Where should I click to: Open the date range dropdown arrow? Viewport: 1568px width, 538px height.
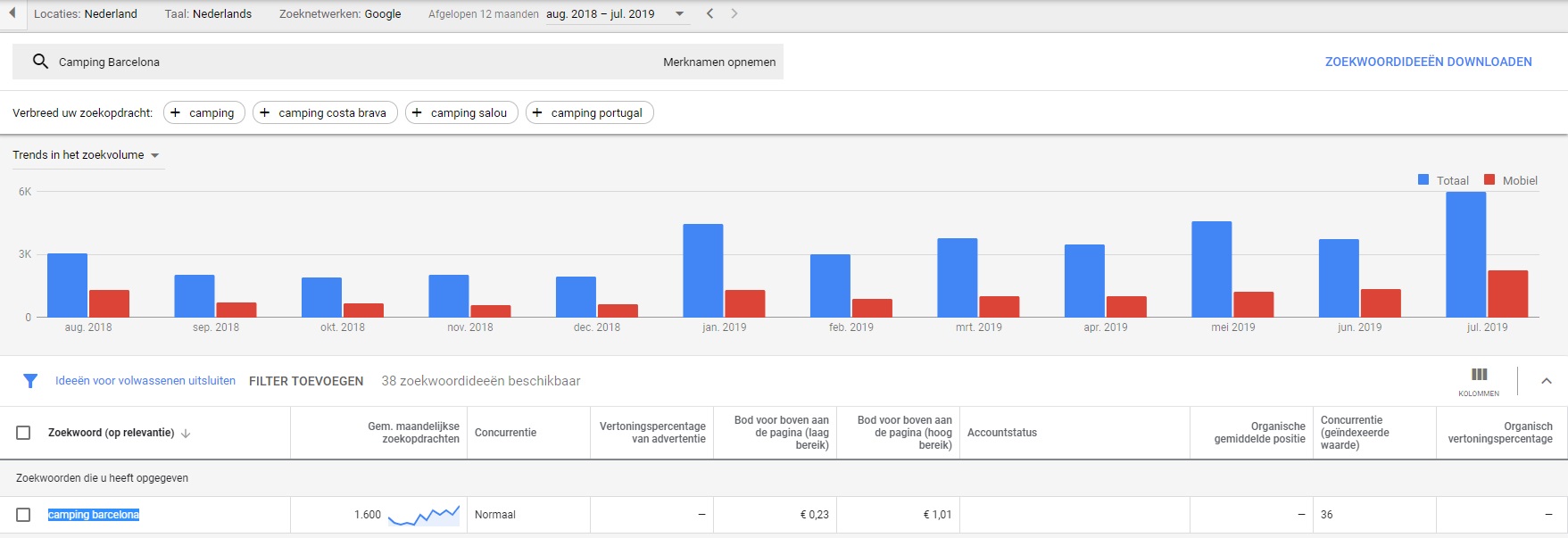tap(680, 14)
